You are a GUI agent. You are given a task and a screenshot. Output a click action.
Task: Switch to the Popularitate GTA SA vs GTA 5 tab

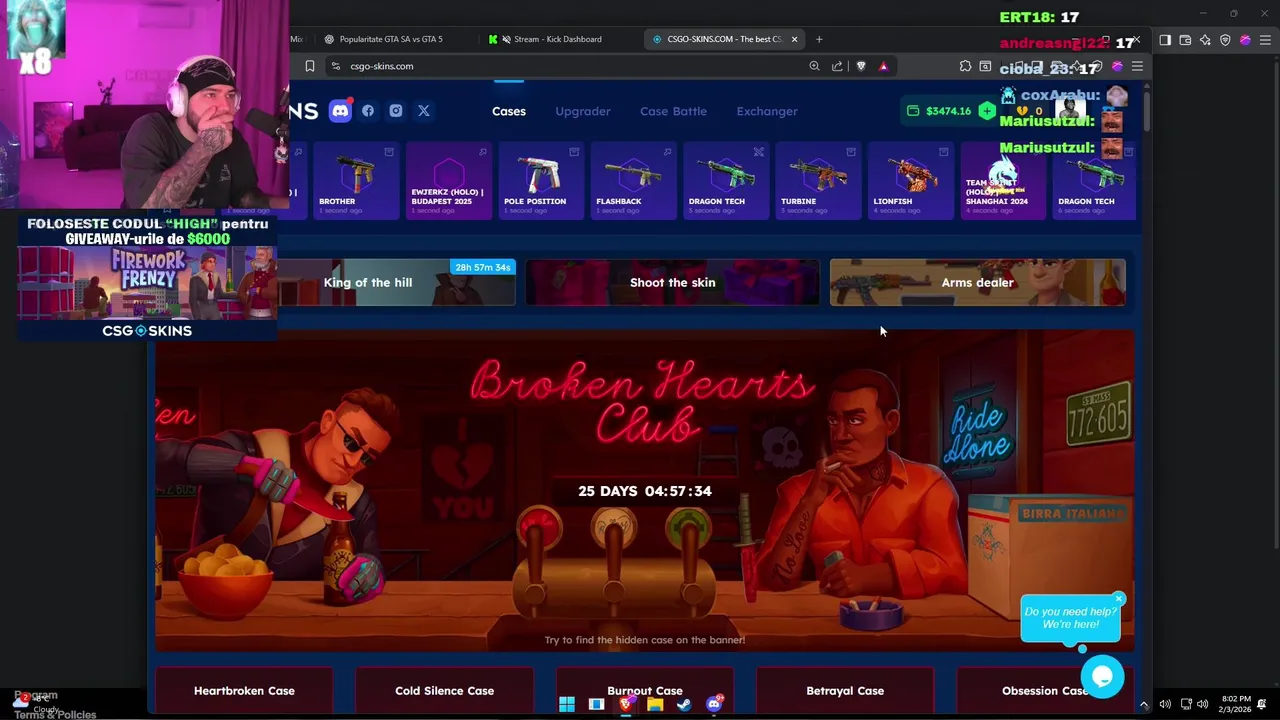[391, 39]
